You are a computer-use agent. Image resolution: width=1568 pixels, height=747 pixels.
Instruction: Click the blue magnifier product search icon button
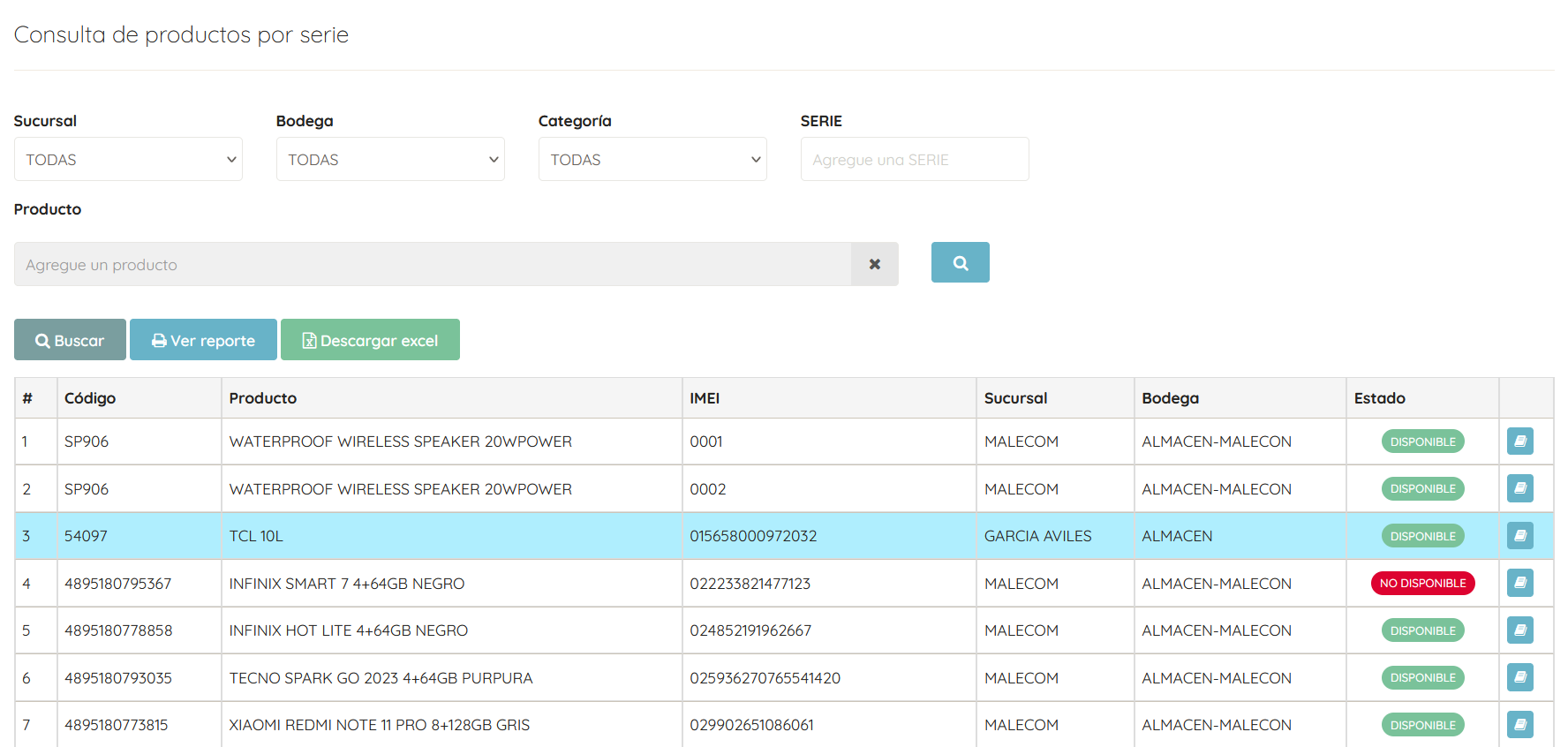click(960, 262)
